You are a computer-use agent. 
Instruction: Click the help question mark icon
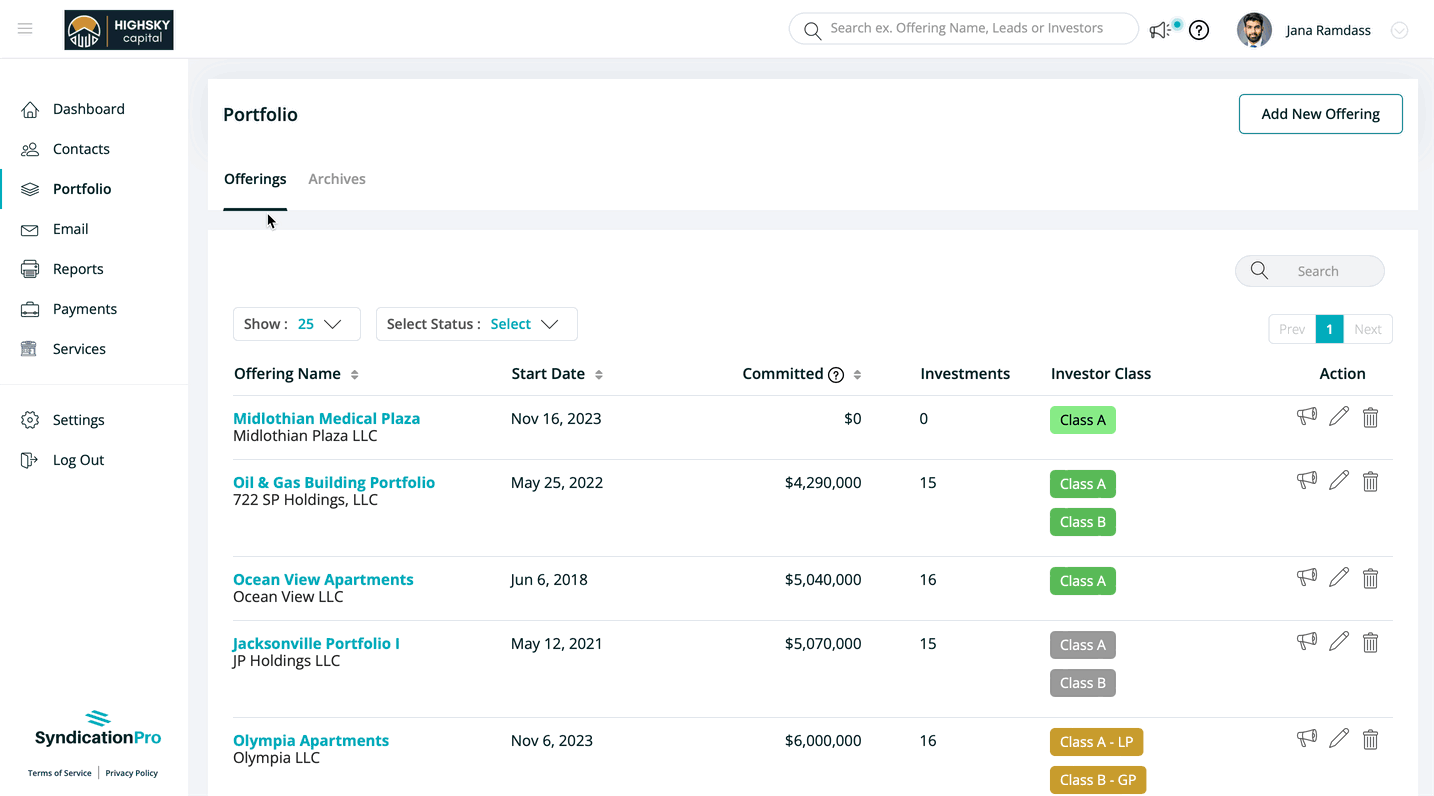click(1199, 30)
